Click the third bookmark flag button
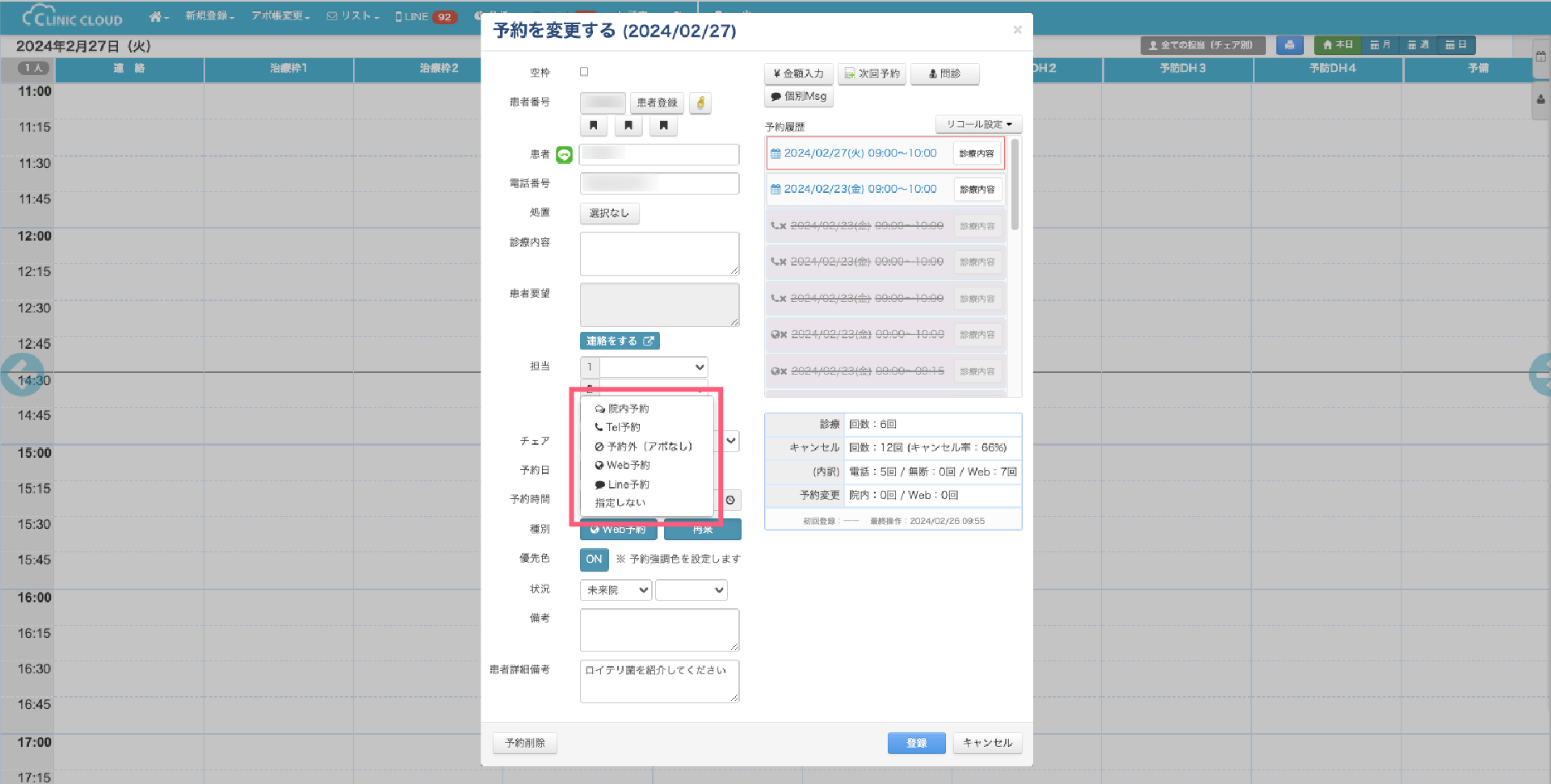The image size is (1551, 784). coord(663,126)
